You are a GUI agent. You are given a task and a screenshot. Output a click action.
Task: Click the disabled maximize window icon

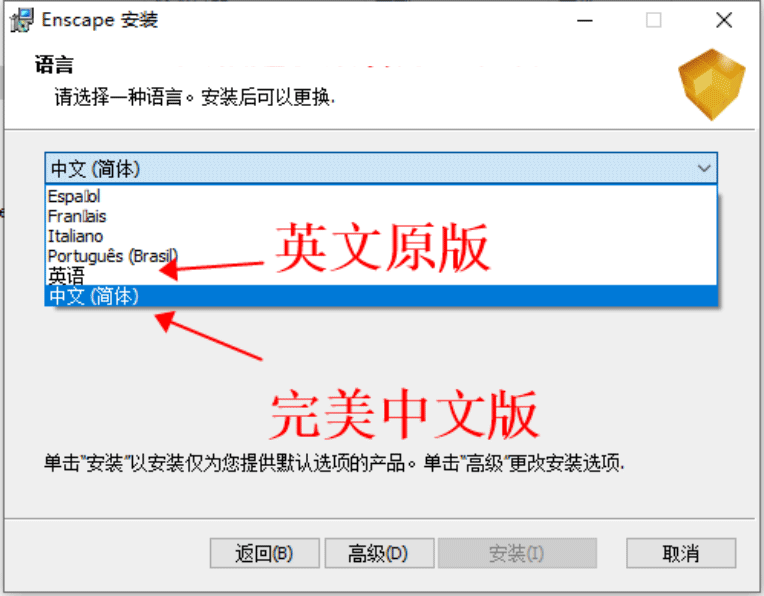[x=653, y=20]
